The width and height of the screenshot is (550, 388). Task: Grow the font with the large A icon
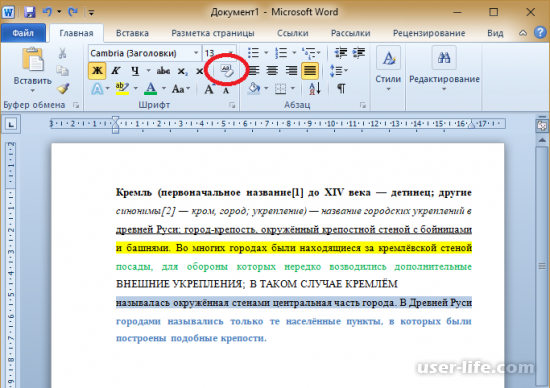point(209,89)
